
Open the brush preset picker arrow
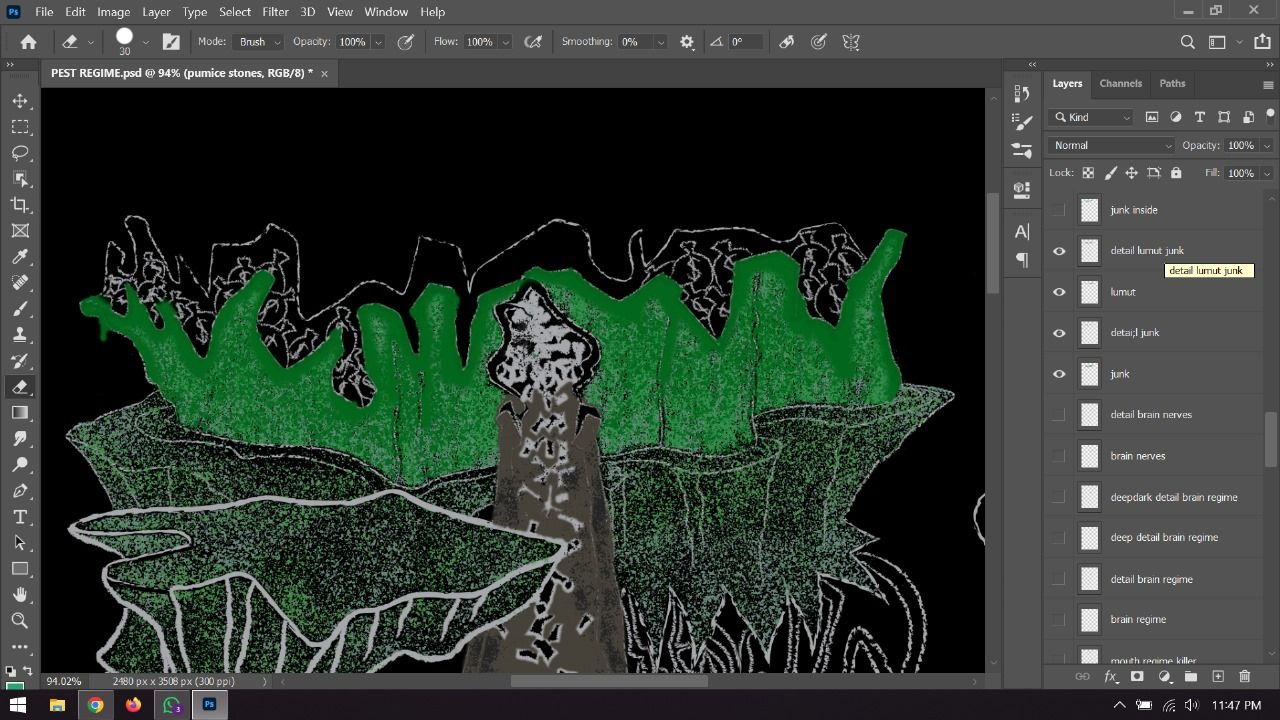tap(145, 42)
